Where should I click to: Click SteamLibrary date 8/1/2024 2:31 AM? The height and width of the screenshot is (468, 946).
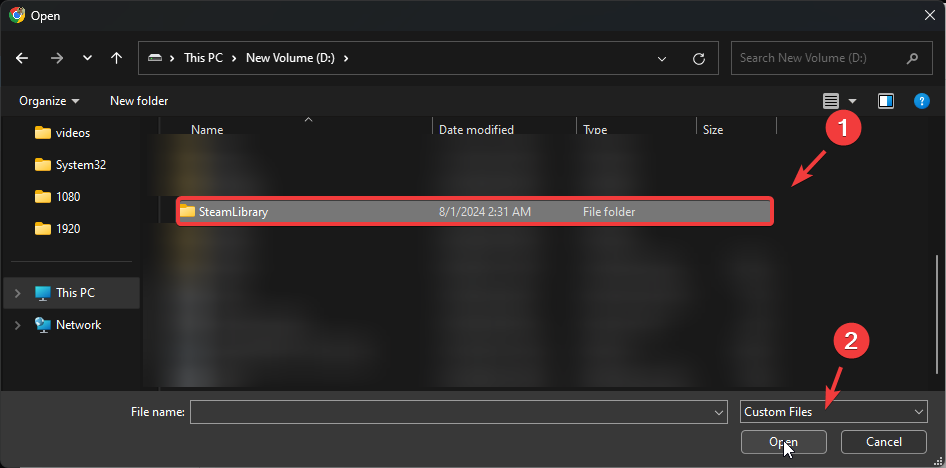point(484,212)
